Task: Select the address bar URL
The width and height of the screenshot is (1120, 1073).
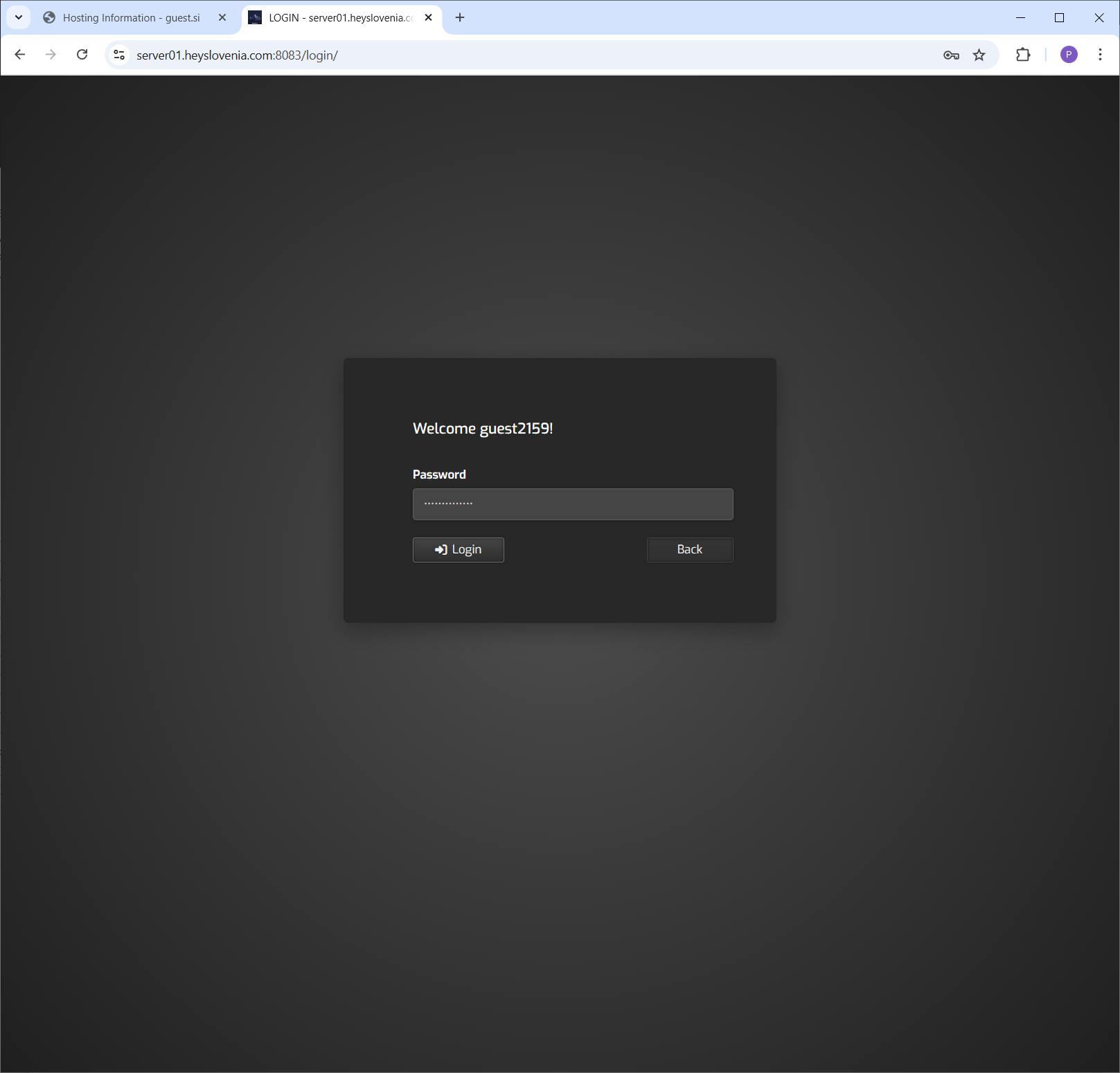Action: [237, 54]
